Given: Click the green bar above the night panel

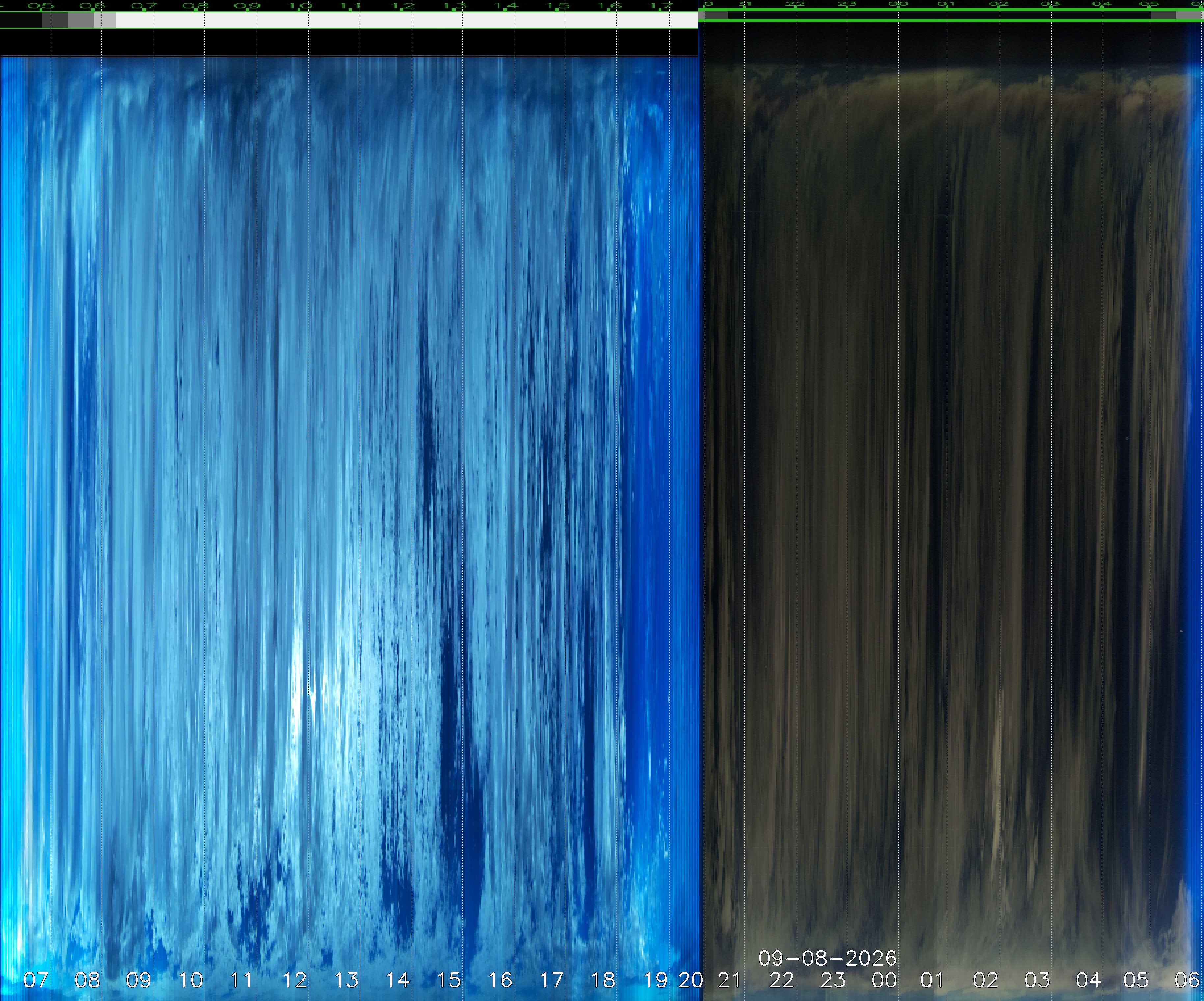Looking at the screenshot, I should 951,15.
